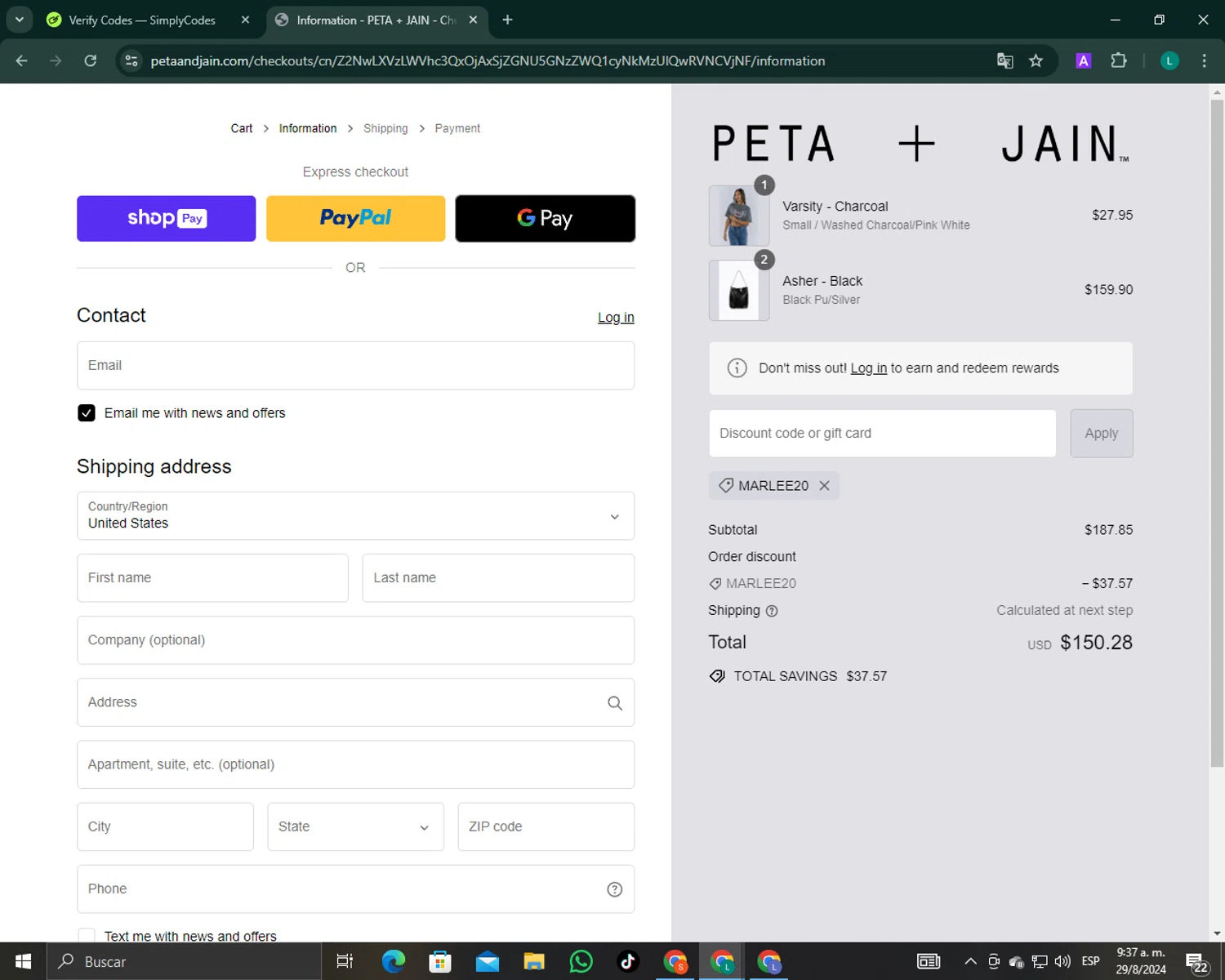Click the address search magnifier icon

(615, 702)
